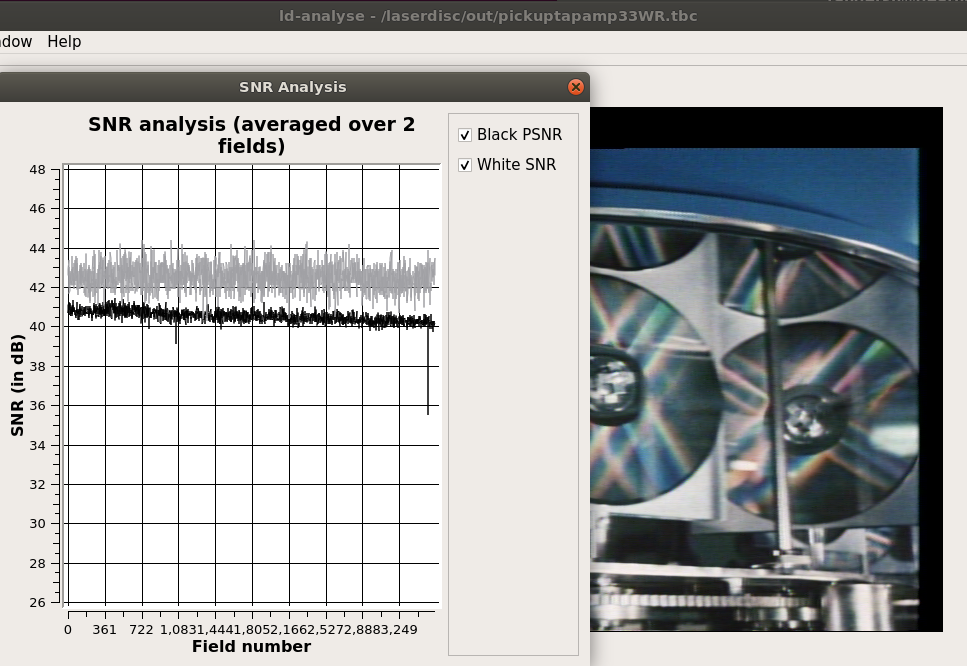967x666 pixels.
Task: Click the 'SNR (in dB)' y-axis label
Action: pyautogui.click(x=18, y=386)
